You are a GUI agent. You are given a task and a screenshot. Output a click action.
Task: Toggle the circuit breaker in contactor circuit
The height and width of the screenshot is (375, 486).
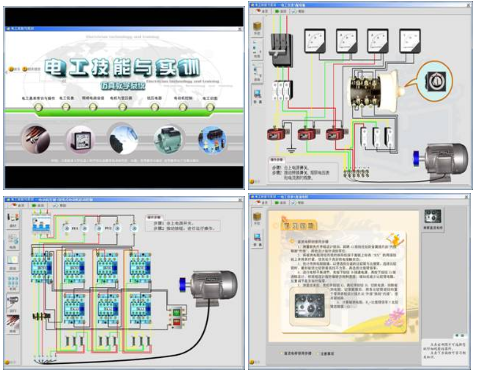point(42,224)
